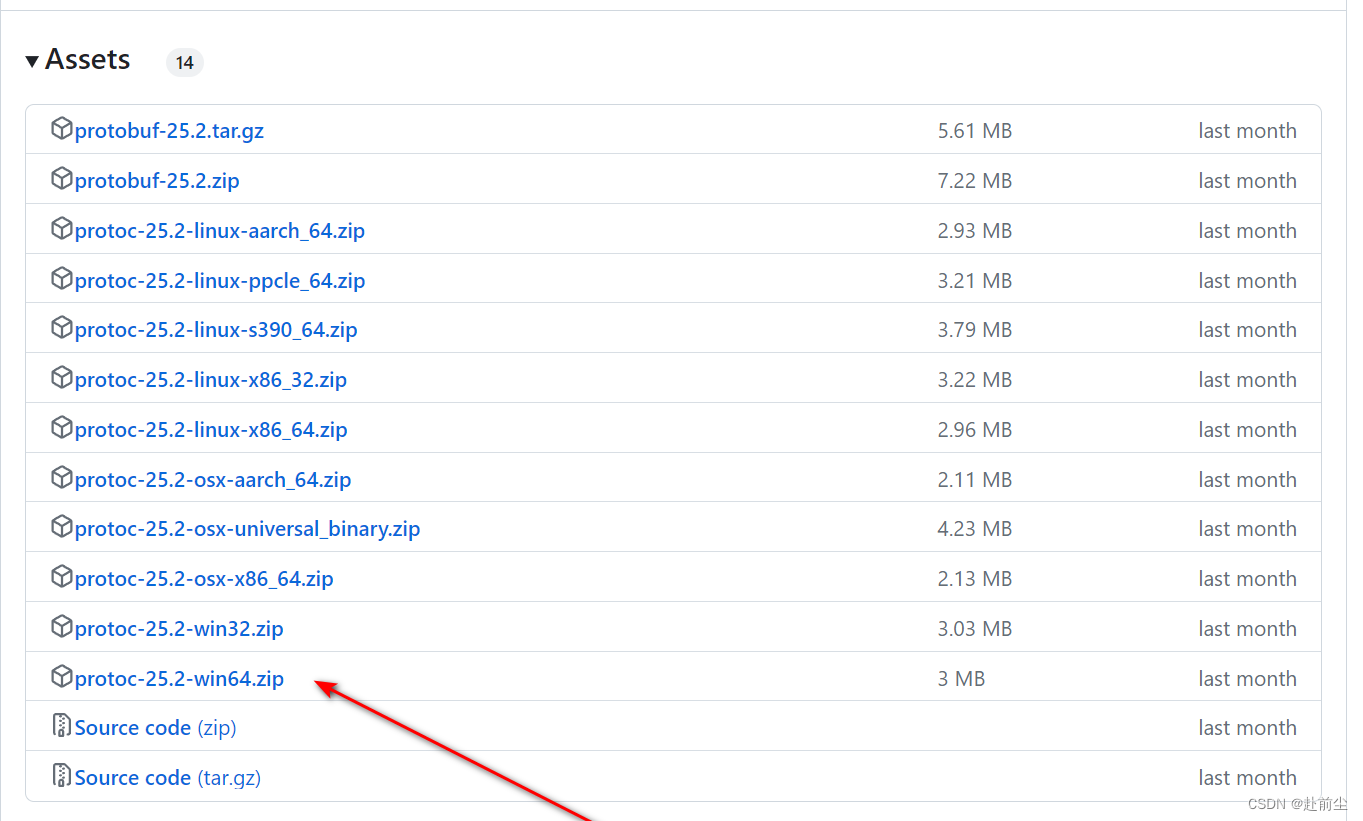Click the 4.23 MB size value
The width and height of the screenshot is (1363, 821).
975,529
